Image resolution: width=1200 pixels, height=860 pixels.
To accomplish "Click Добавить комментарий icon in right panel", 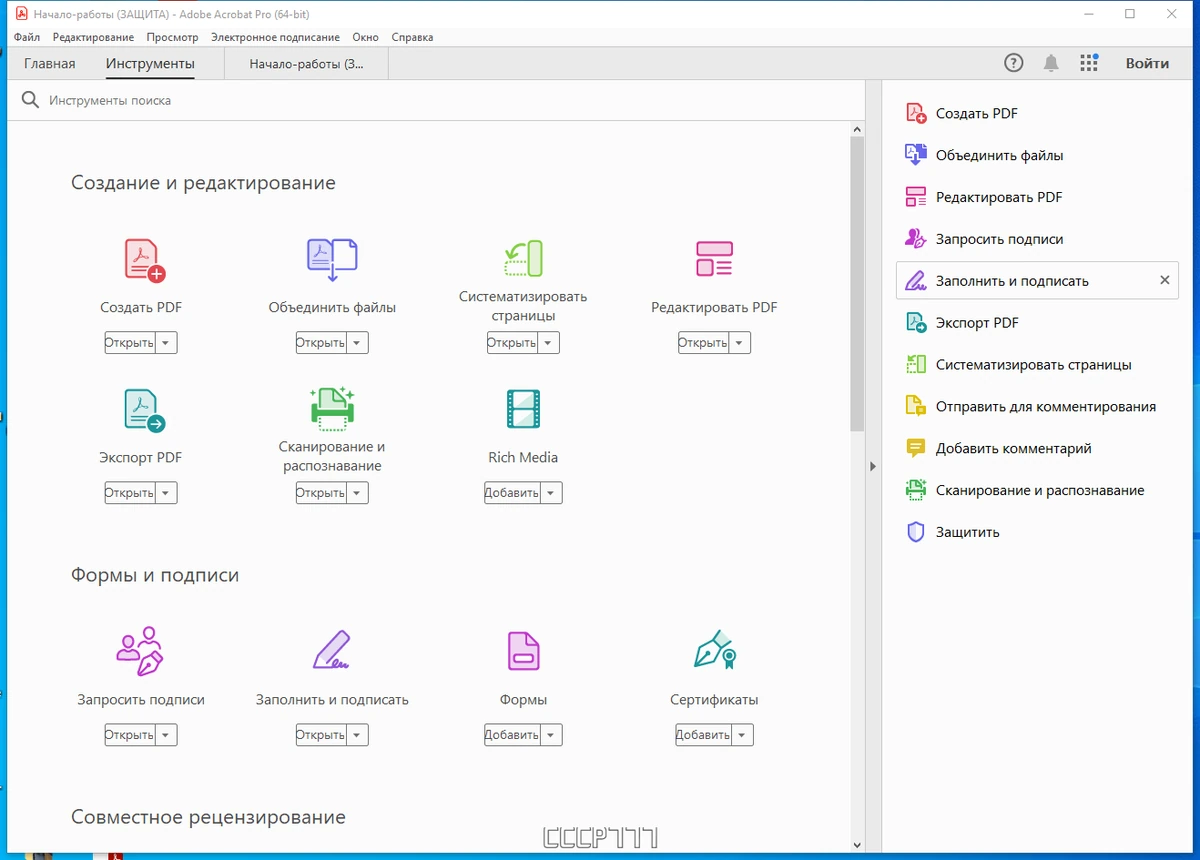I will (915, 448).
